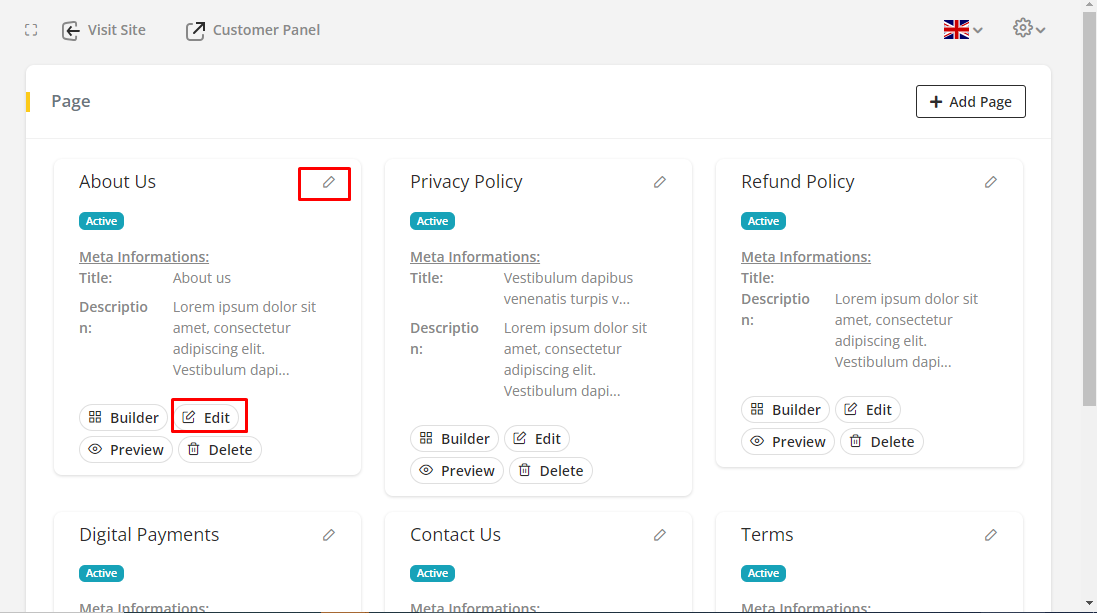Viewport: 1097px width, 613px height.
Task: Click pencil icon on Digital Payments card
Action: (328, 535)
